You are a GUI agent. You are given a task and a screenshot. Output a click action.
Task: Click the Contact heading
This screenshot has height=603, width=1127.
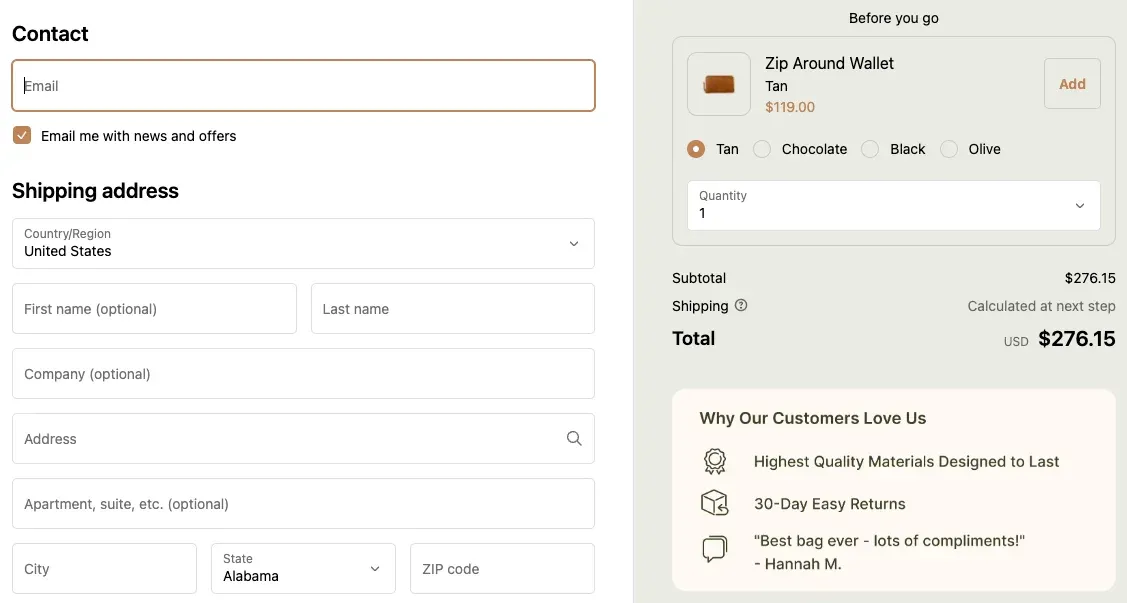50,34
